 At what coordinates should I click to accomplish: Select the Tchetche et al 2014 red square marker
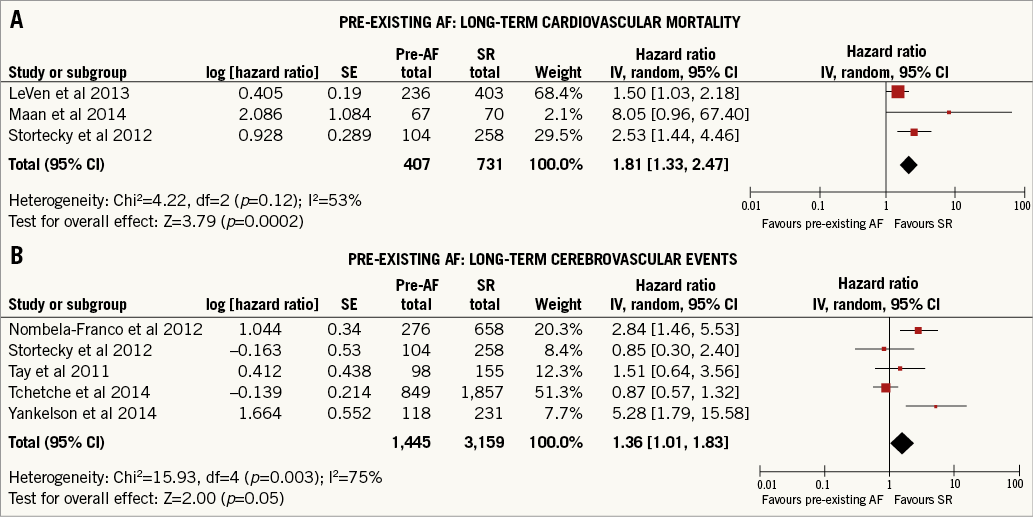[x=886, y=387]
